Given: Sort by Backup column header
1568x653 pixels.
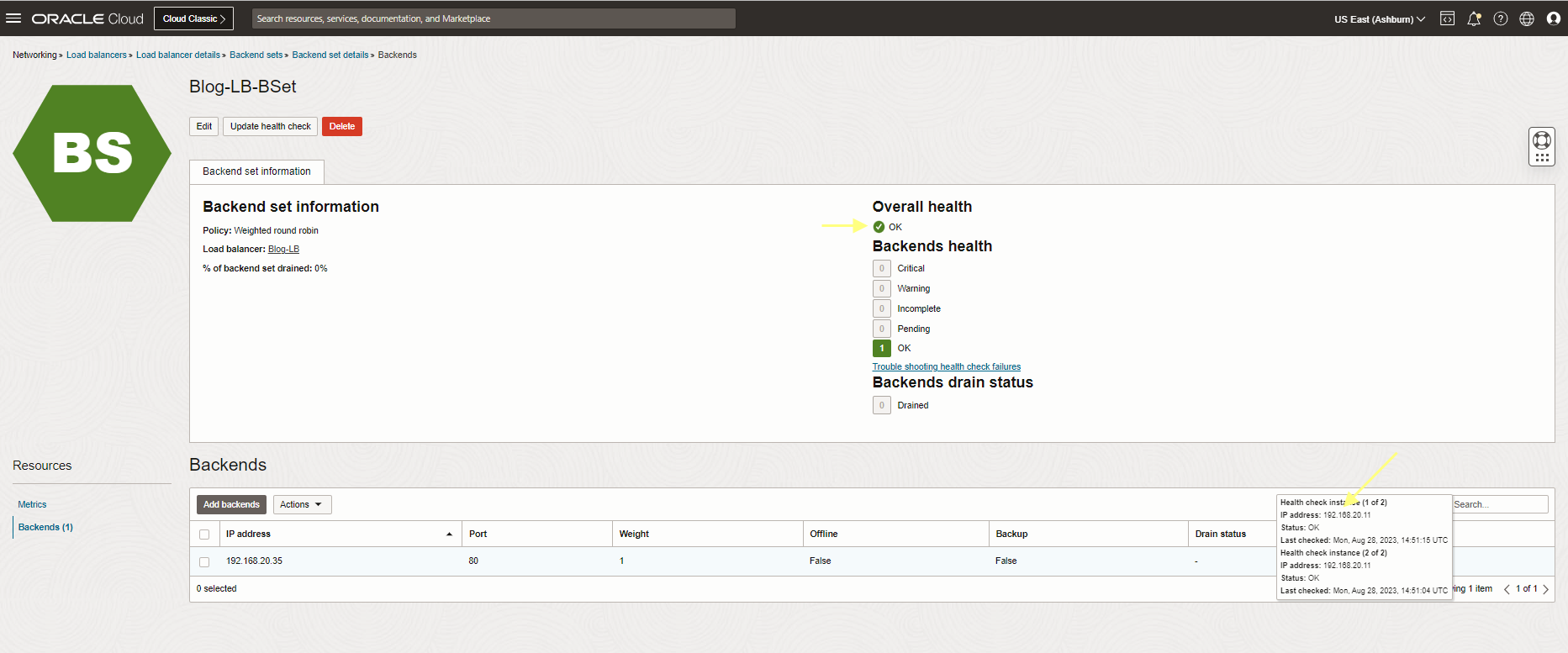Looking at the screenshot, I should pyautogui.click(x=1011, y=534).
